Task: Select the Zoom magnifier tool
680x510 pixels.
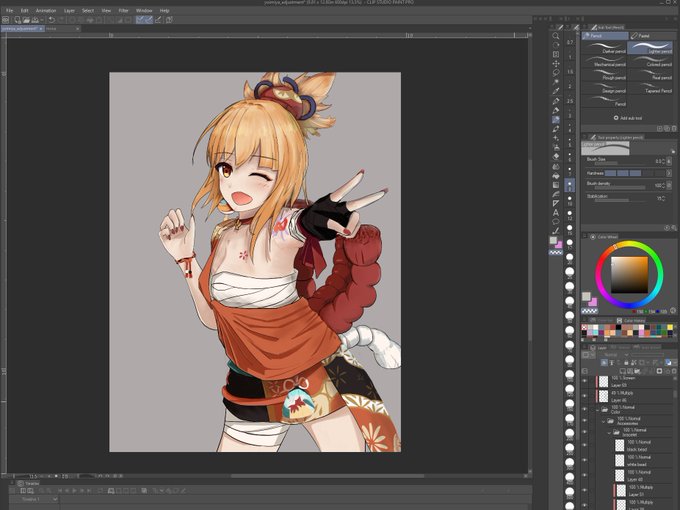Action: (x=556, y=36)
